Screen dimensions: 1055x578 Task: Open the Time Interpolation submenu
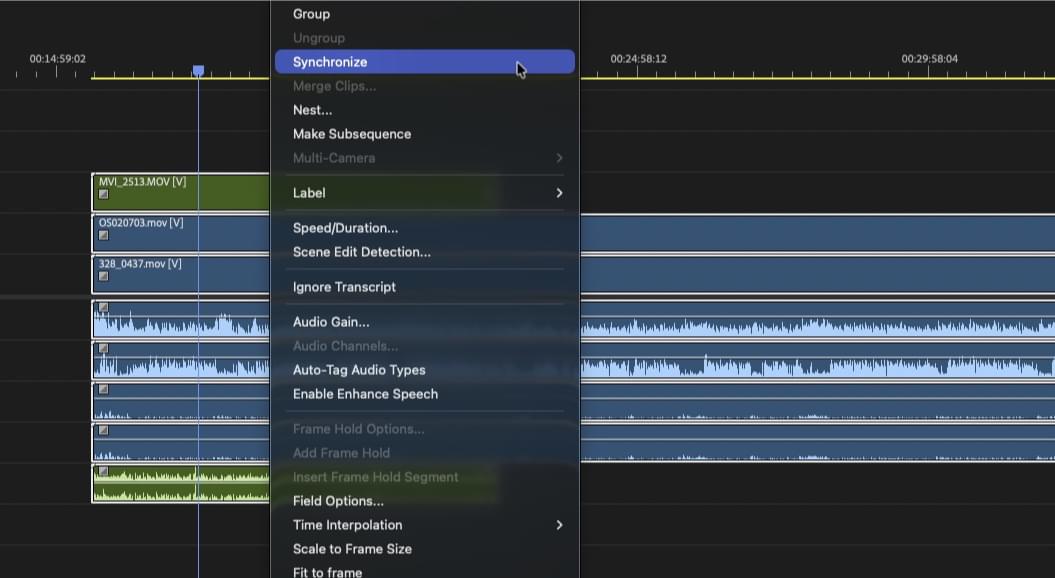(x=425, y=525)
